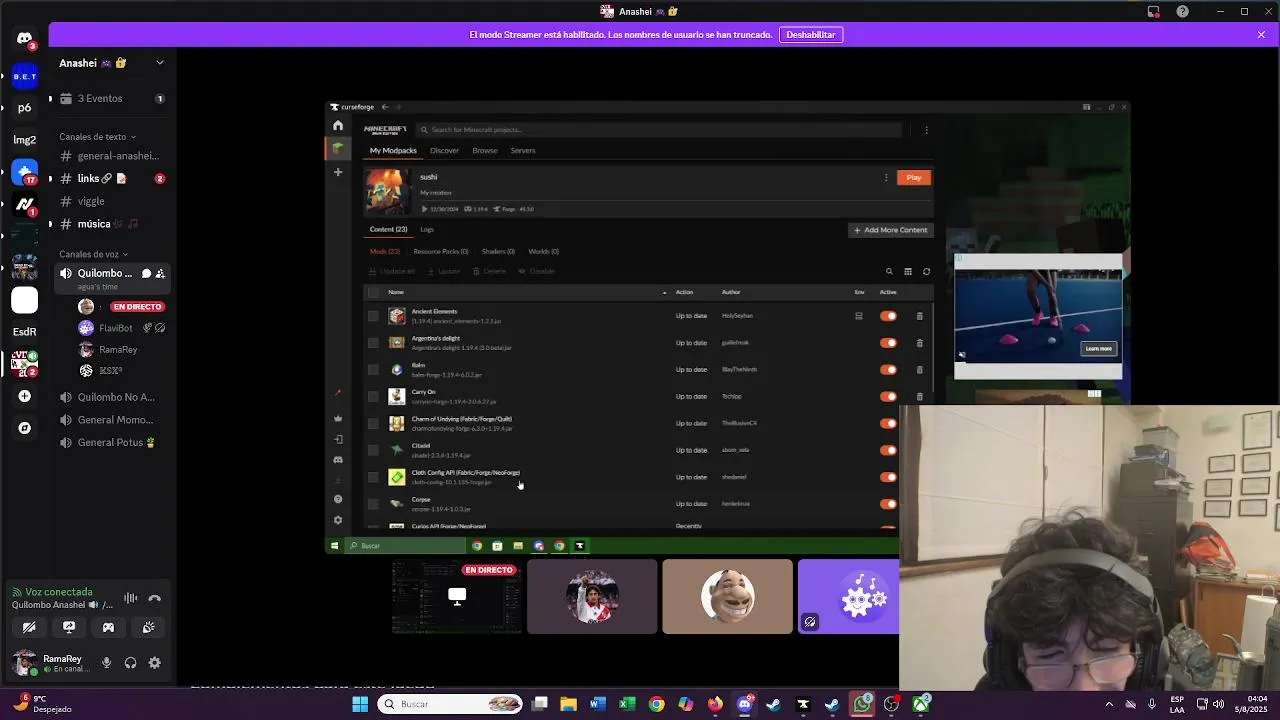This screenshot has height=720, width=1280.
Task: Go back with CurseForge title bar arrow
Action: (x=385, y=107)
